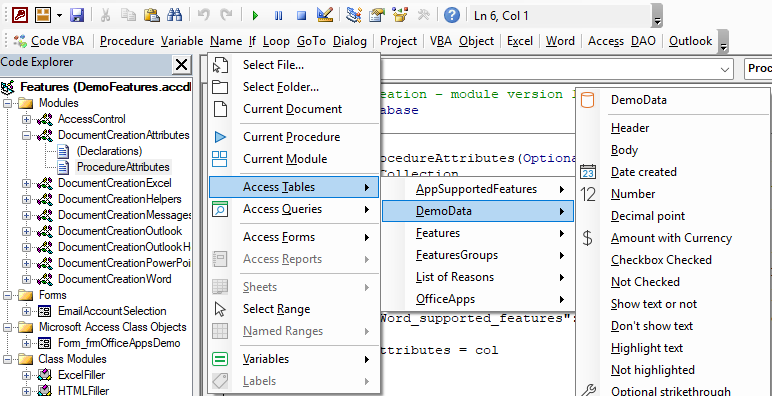This screenshot has height=396, width=772.
Task: Open OfficeApps table submenu
Action: pyautogui.click(x=478, y=299)
